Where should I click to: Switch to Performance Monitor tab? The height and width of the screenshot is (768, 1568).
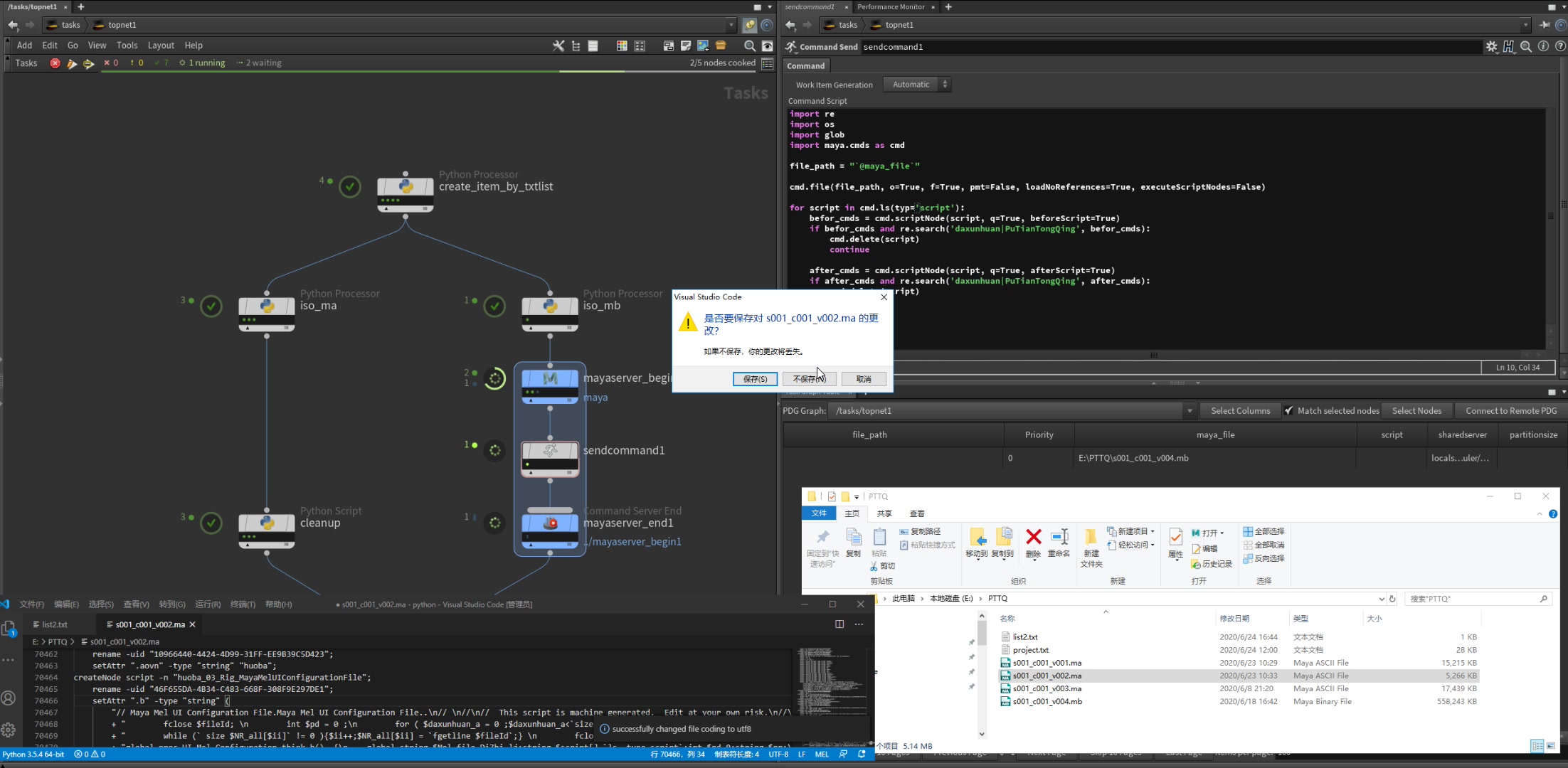891,7
